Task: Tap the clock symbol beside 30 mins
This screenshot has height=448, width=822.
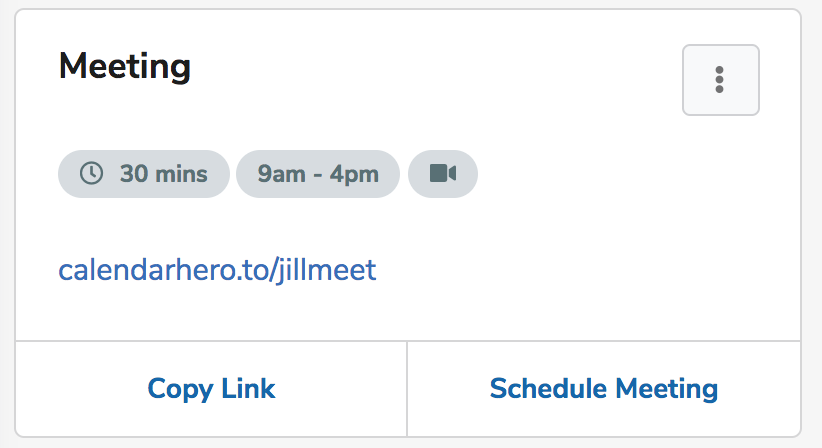Action: pyautogui.click(x=91, y=173)
